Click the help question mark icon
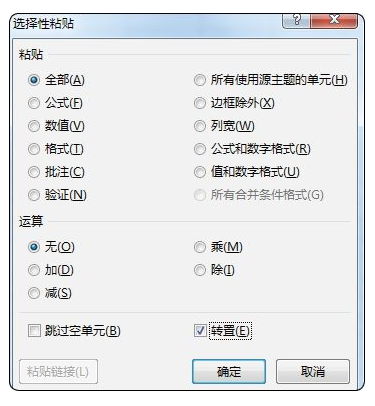Viewport: 375px width, 406px height. tap(296, 21)
